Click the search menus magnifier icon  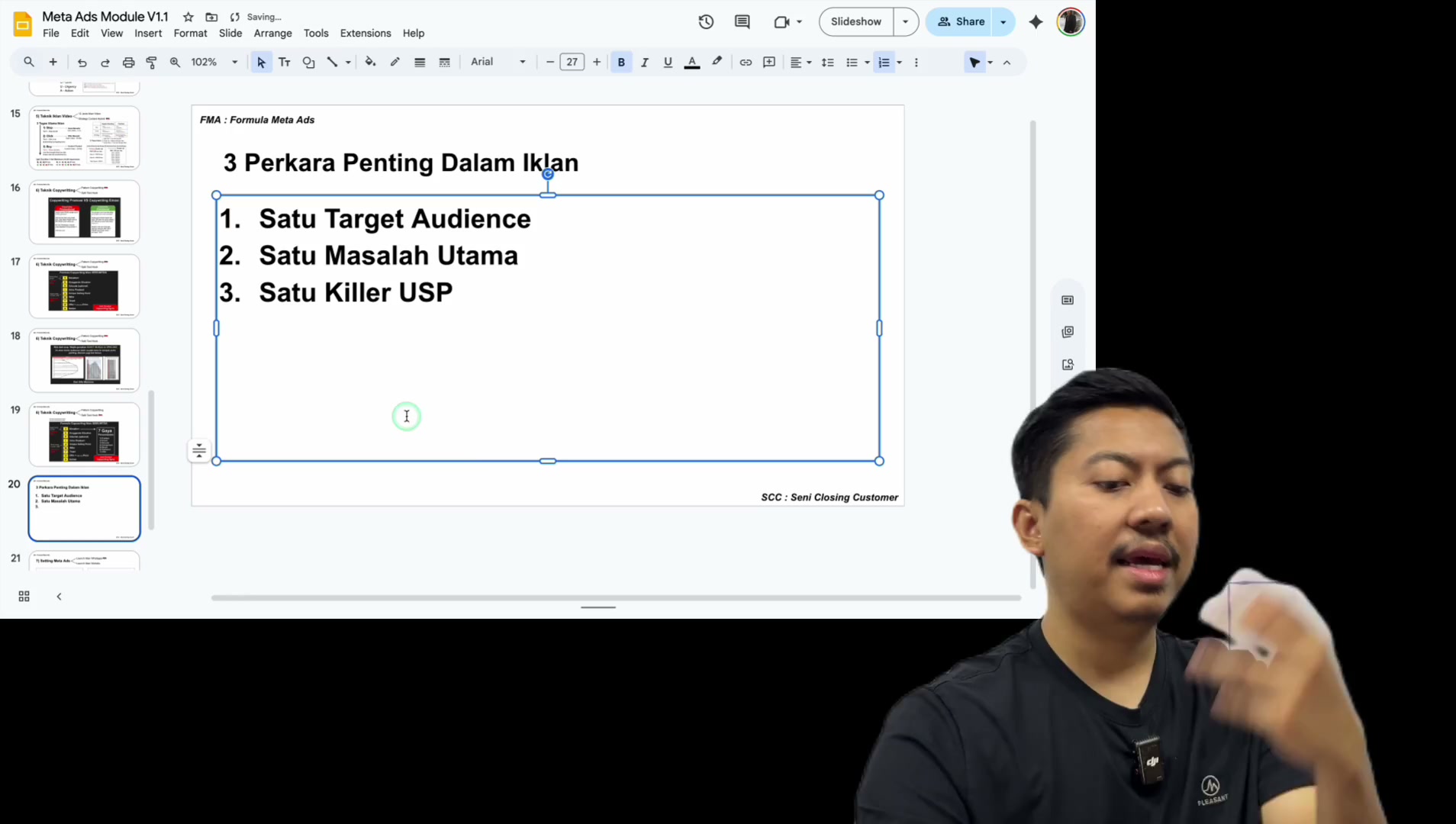pos(29,62)
